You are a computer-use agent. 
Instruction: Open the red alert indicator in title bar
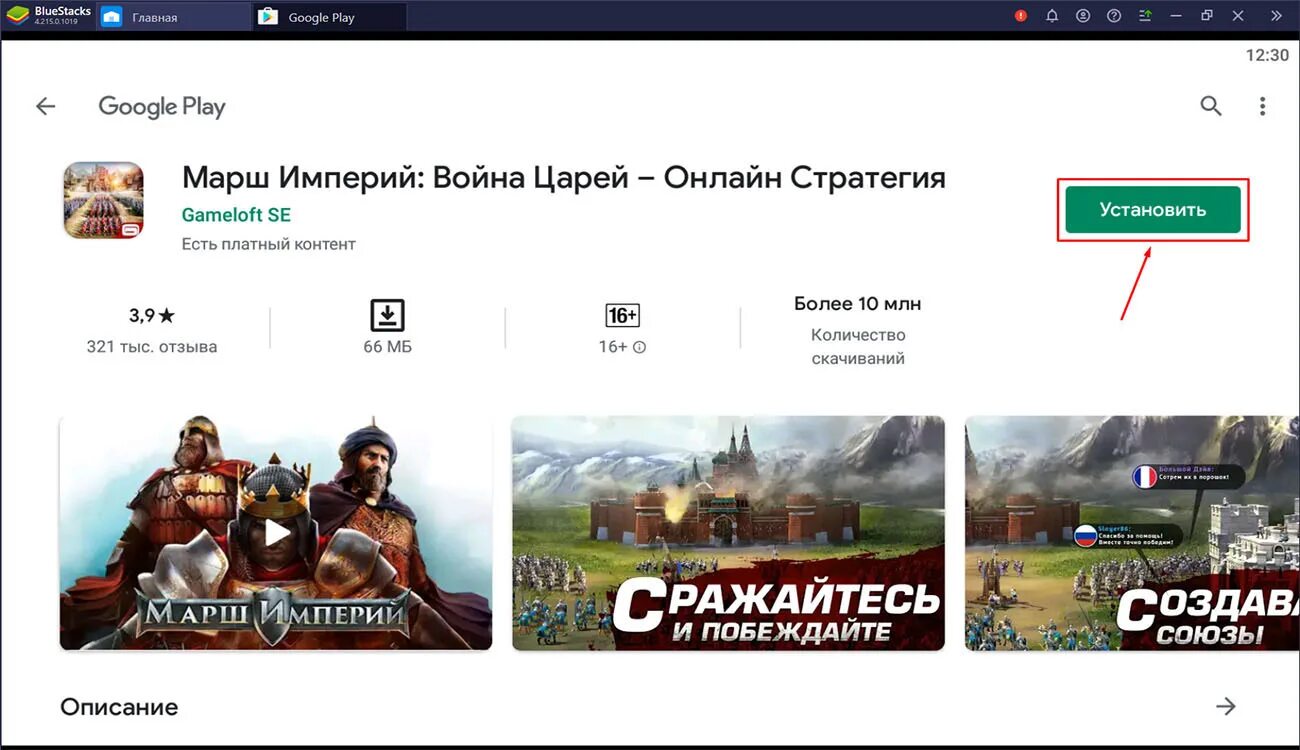[1021, 16]
